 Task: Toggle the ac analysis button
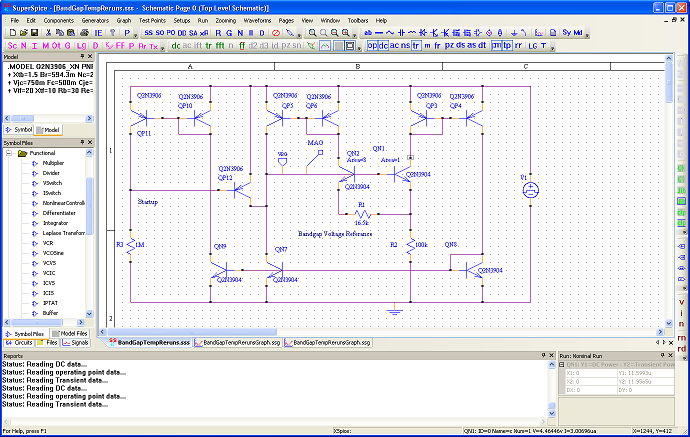click(394, 45)
